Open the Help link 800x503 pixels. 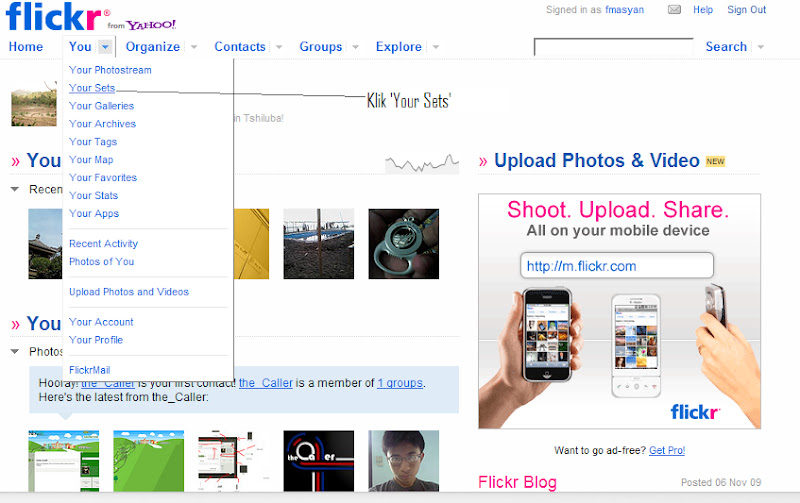point(703,10)
